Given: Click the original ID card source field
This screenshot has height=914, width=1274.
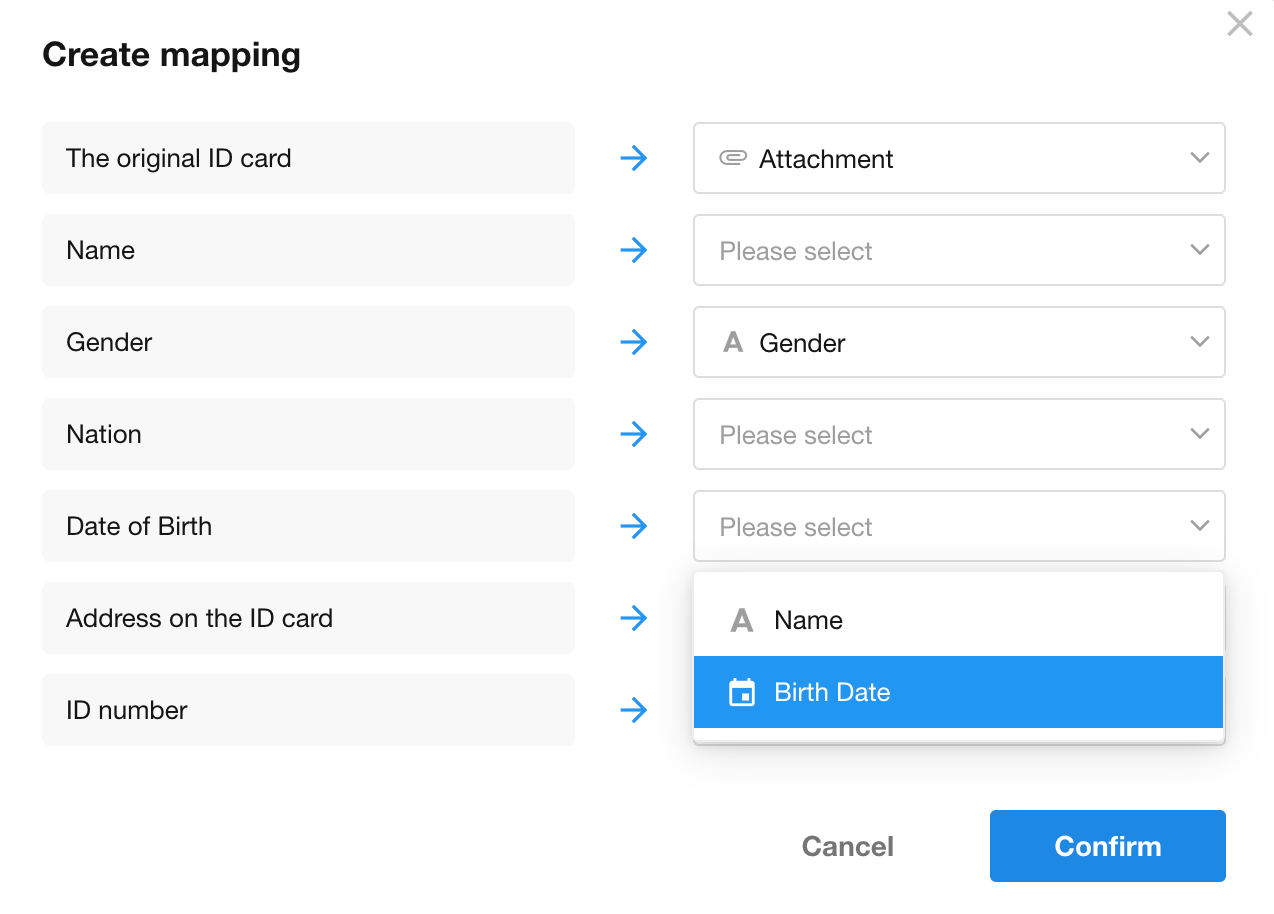Looking at the screenshot, I should point(308,158).
